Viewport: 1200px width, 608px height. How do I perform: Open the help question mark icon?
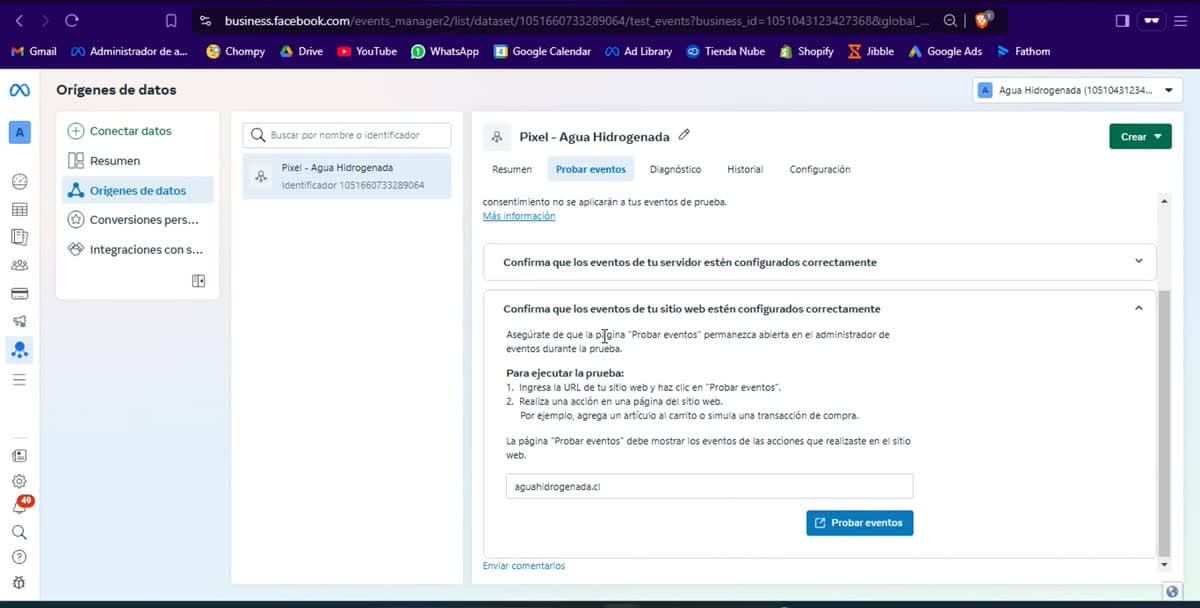19,557
